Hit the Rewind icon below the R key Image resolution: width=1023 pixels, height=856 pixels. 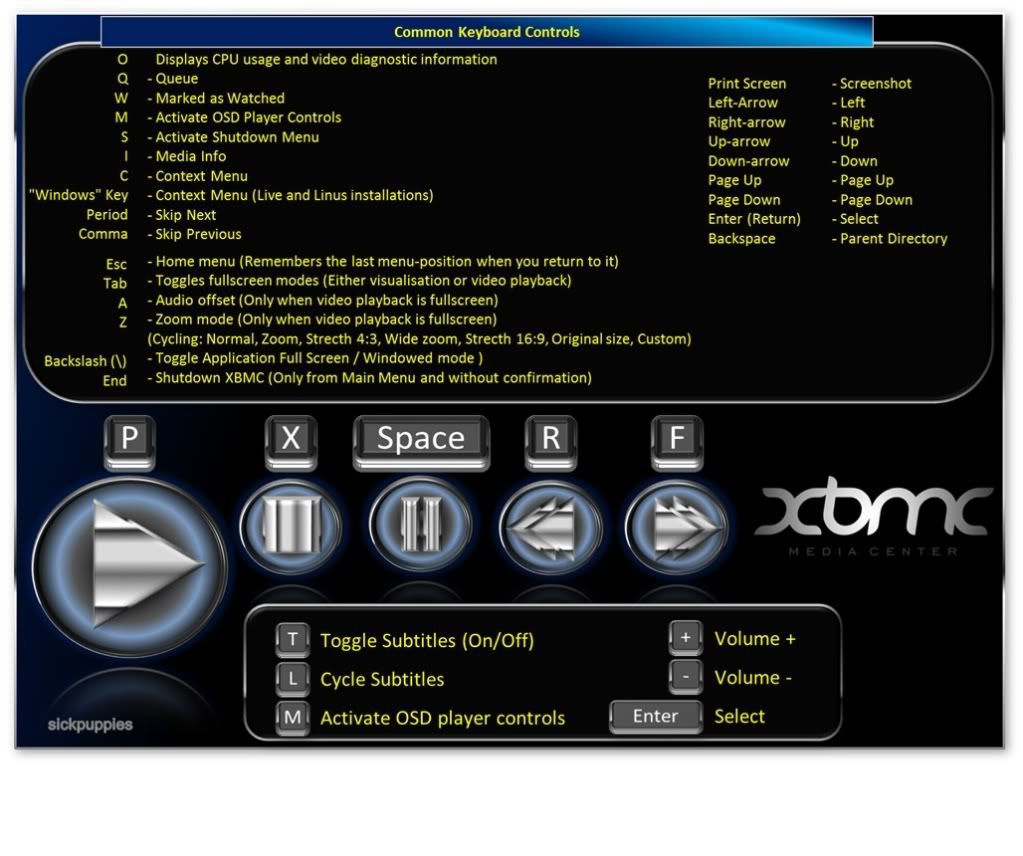(550, 524)
